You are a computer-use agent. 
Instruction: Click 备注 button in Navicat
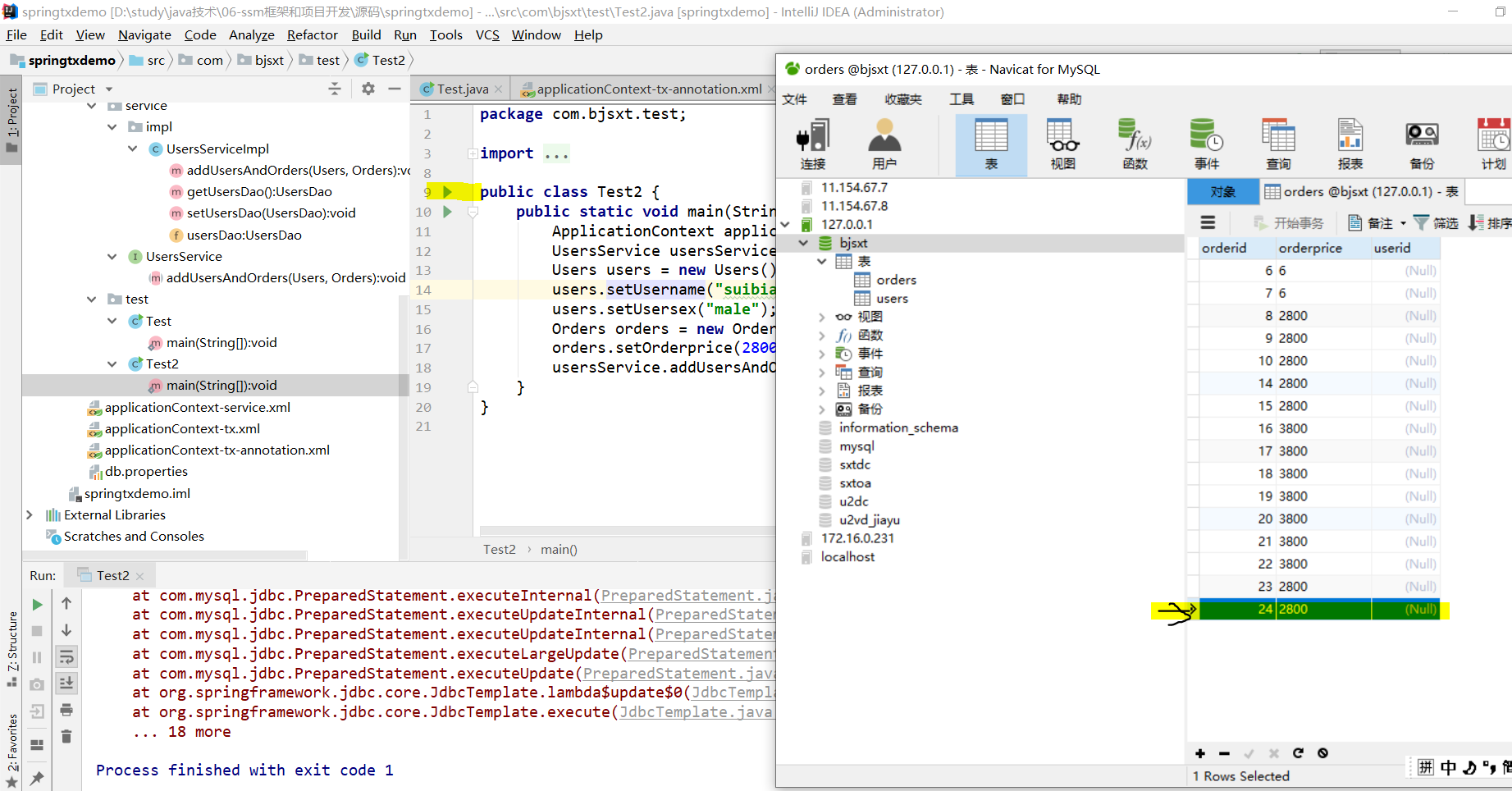(x=1371, y=223)
